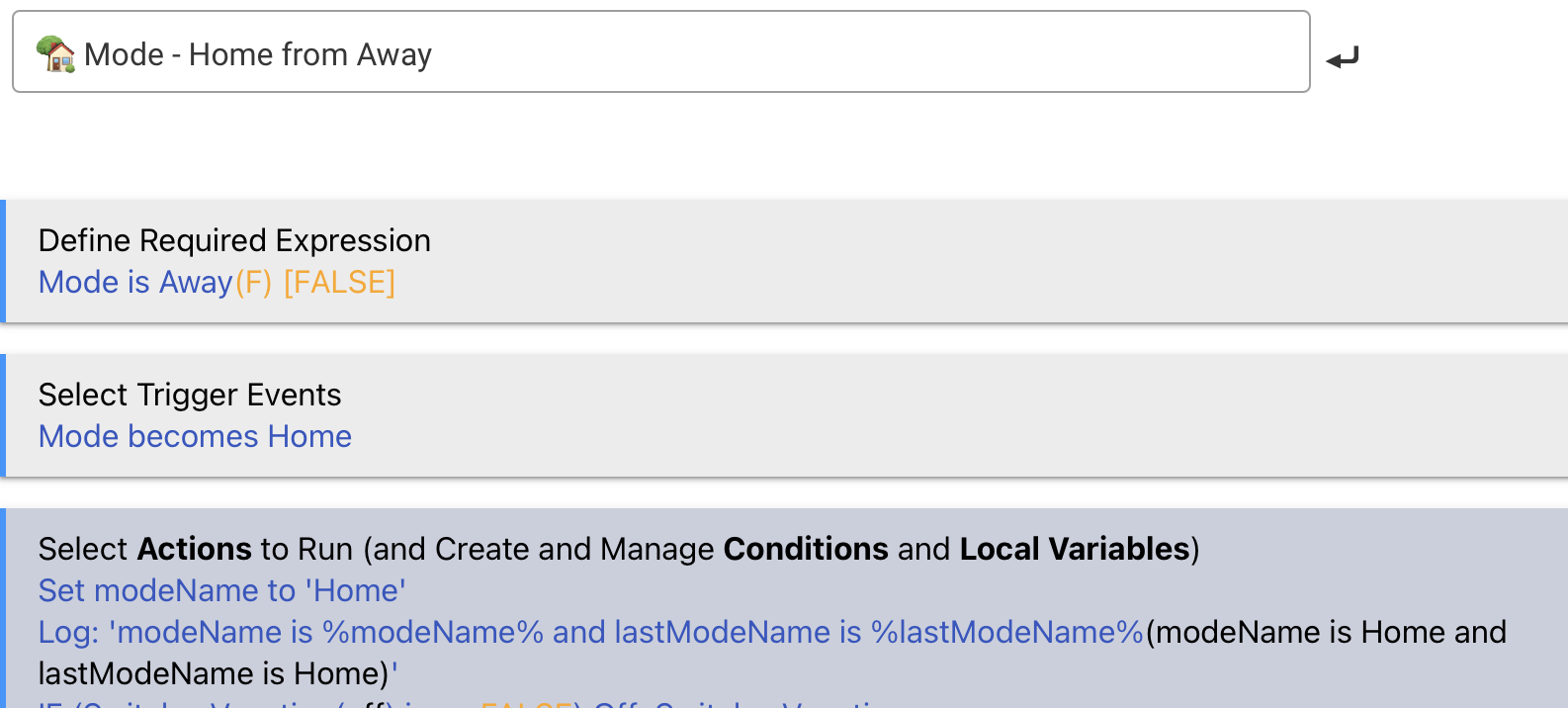Image resolution: width=1568 pixels, height=708 pixels.
Task: Click the return arrow icon beside rule name
Action: (x=1342, y=58)
